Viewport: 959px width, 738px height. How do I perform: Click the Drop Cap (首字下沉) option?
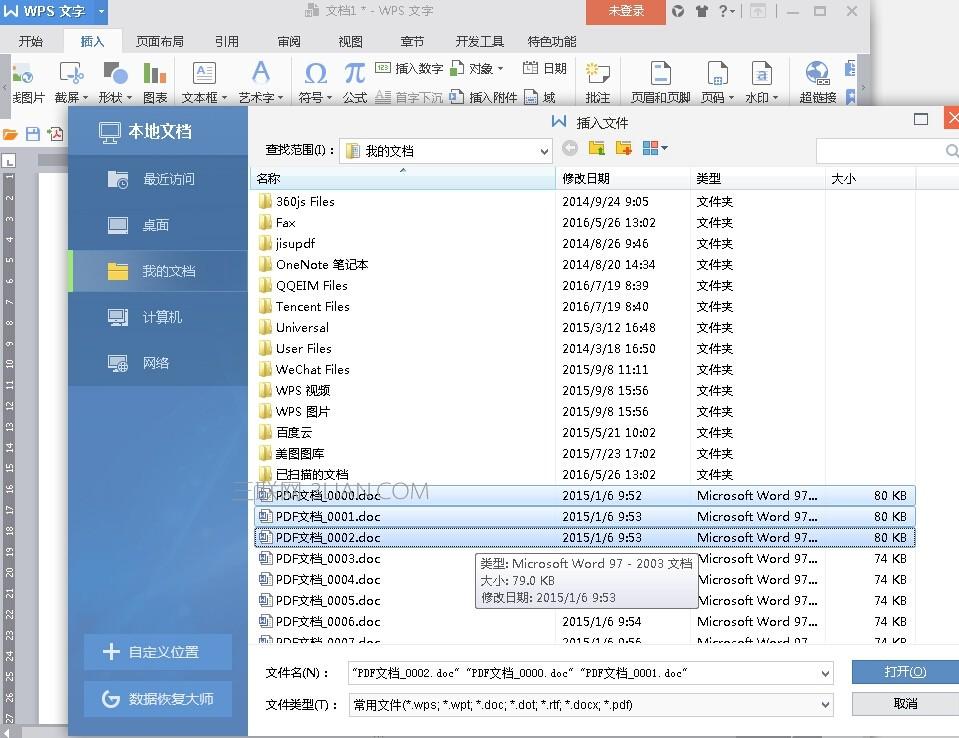(409, 97)
